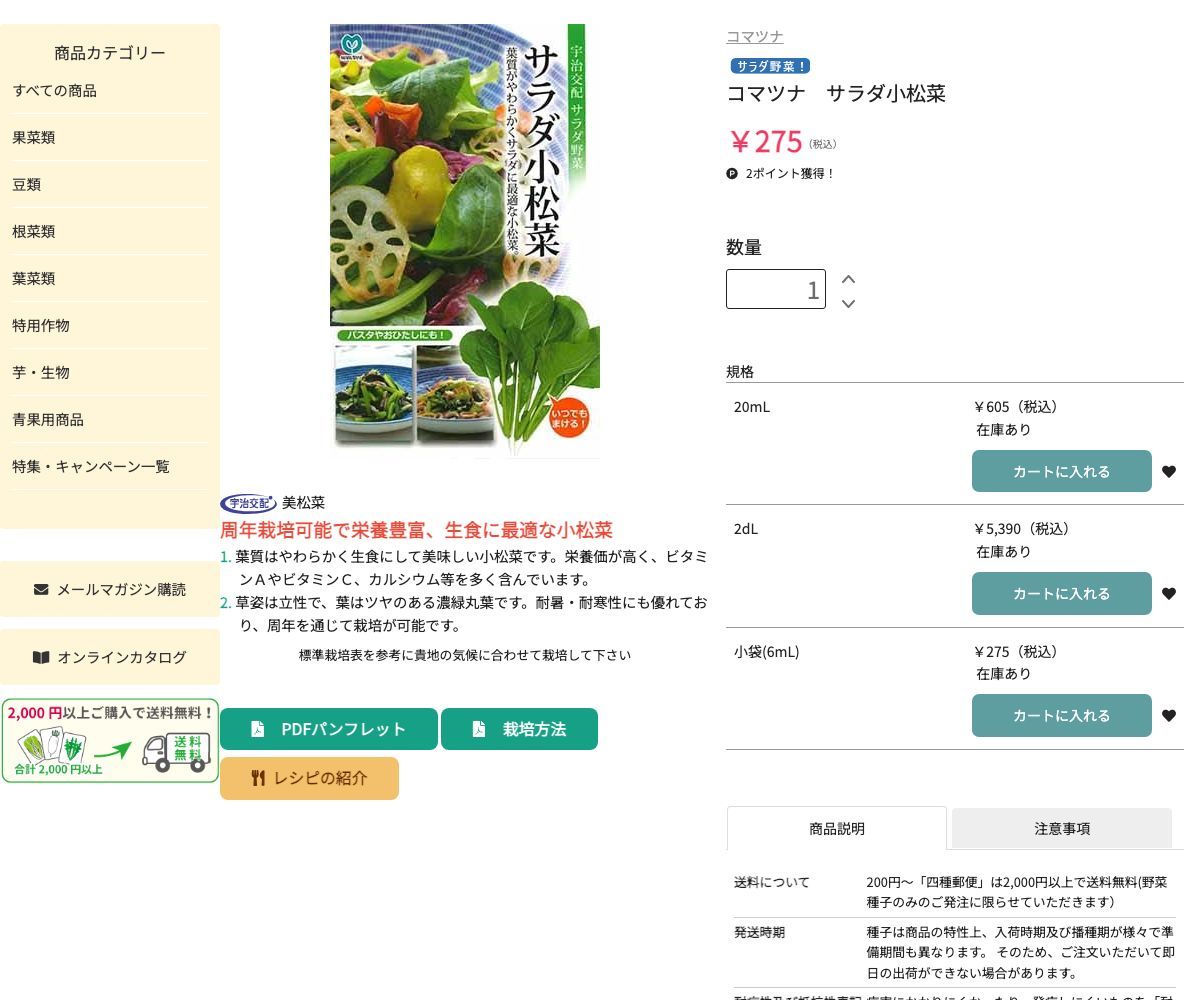Add 20mL size to cart
This screenshot has height=1000, width=1200.
pos(1061,472)
